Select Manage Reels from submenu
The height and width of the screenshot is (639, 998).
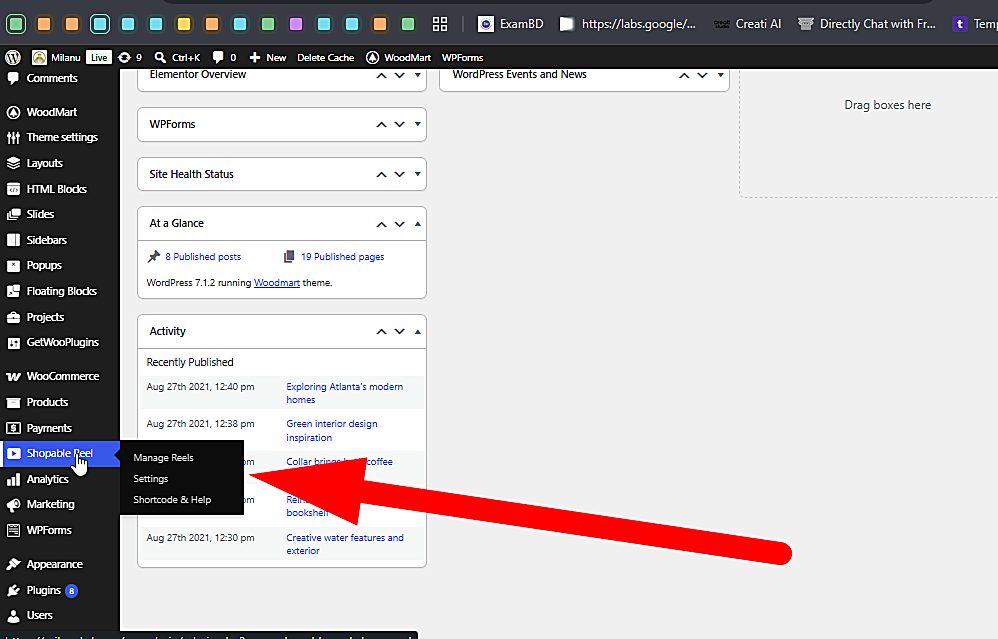pos(164,458)
